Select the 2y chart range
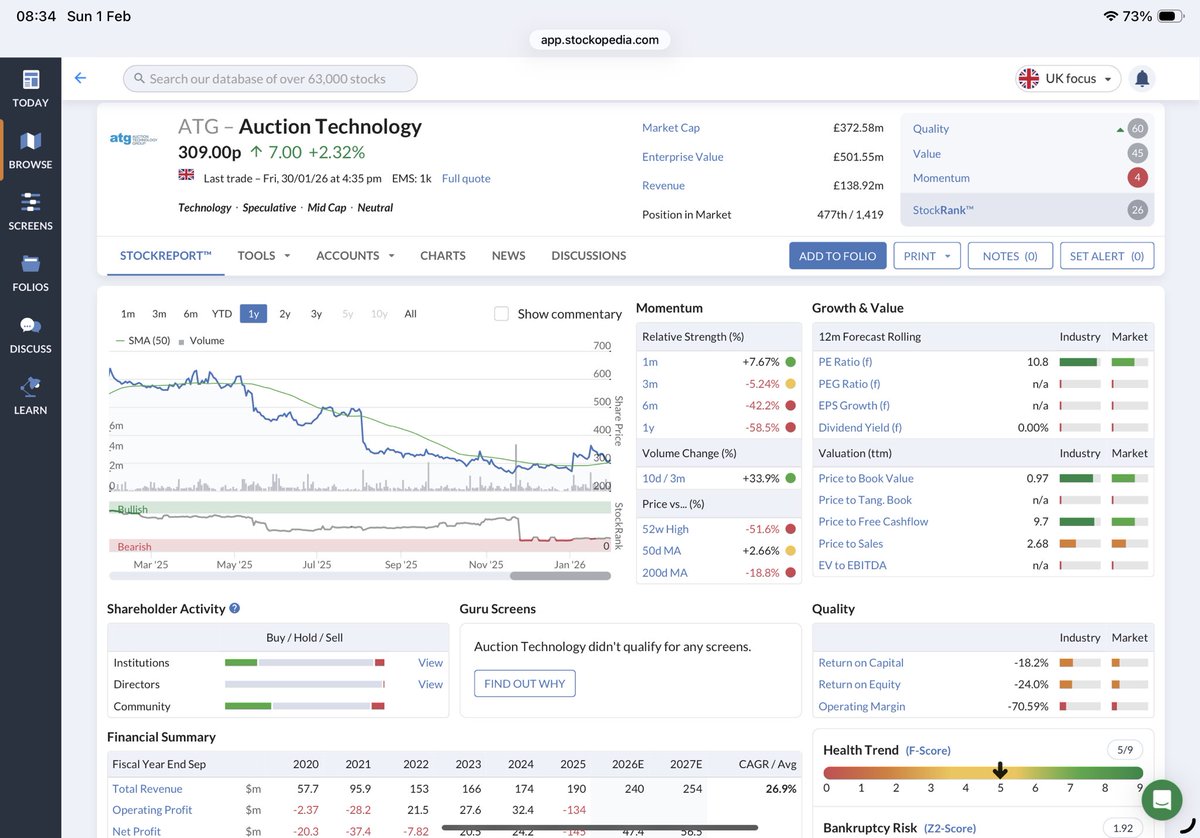Screen dimensions: 1200x838 (x=285, y=314)
